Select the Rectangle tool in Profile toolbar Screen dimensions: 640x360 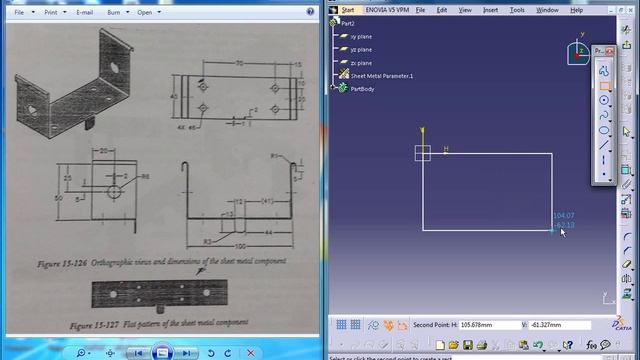(x=604, y=86)
